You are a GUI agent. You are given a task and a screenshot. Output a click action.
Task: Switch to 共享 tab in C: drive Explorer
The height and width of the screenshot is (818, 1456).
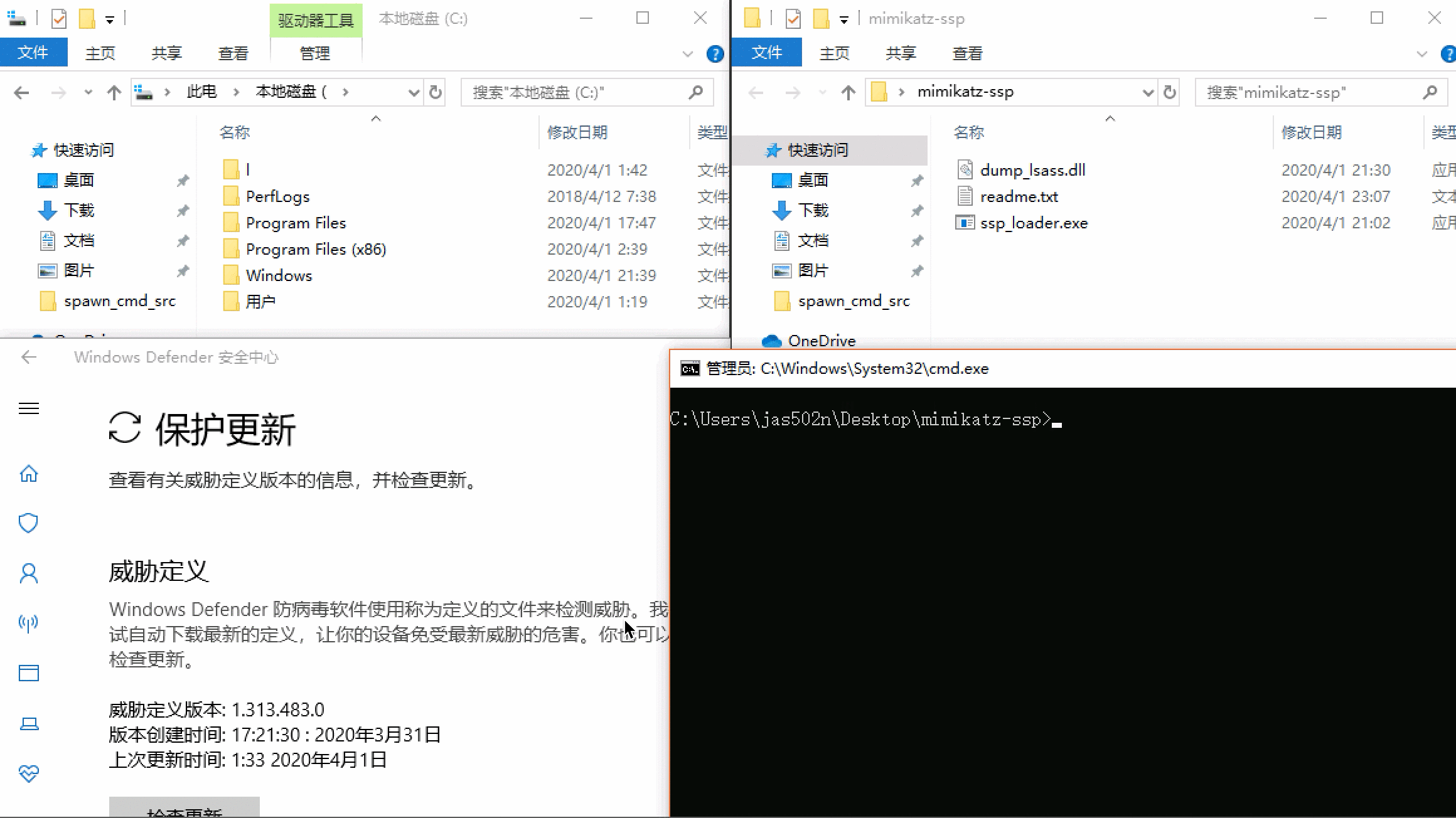(x=167, y=53)
